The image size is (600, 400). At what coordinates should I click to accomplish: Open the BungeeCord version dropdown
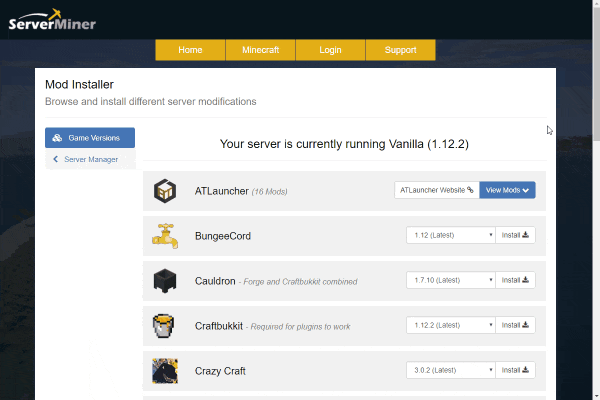[451, 235]
